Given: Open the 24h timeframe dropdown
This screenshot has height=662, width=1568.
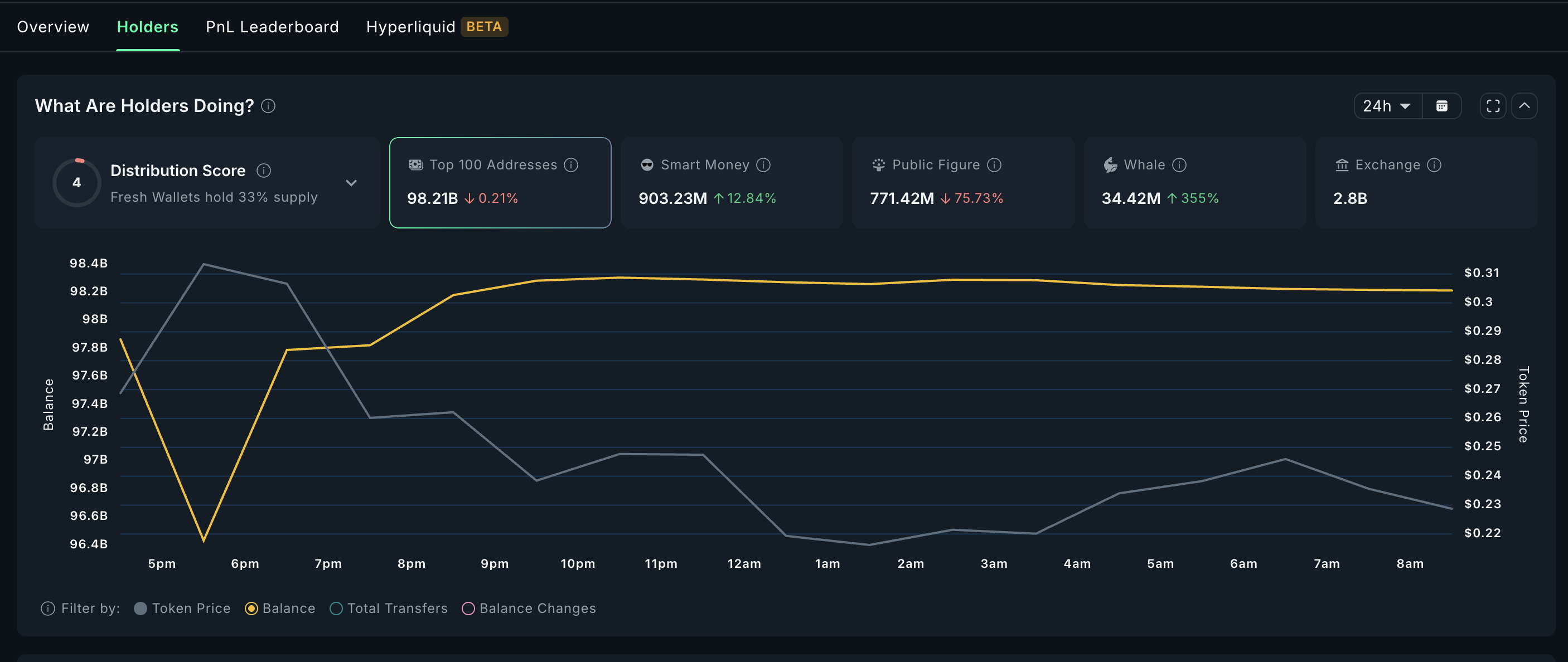Looking at the screenshot, I should click(x=1387, y=106).
